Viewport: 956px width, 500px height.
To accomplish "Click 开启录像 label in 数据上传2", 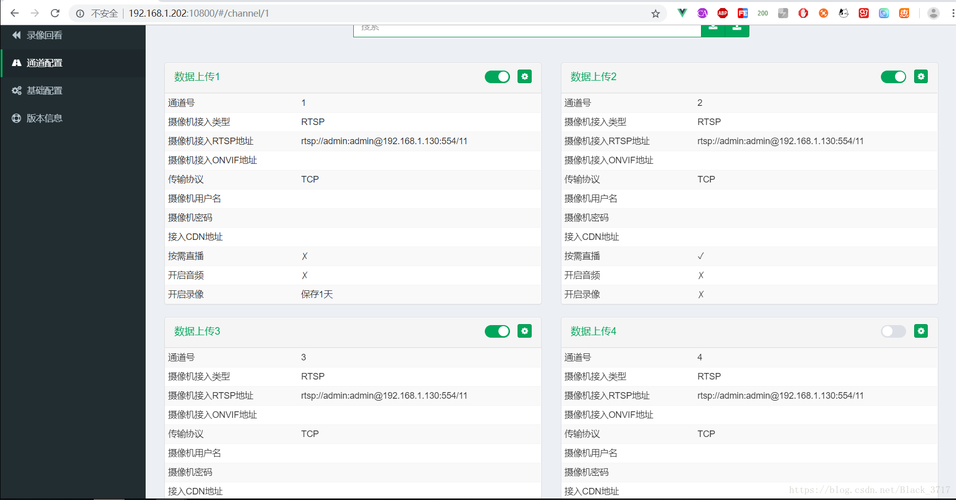I will 582,295.
